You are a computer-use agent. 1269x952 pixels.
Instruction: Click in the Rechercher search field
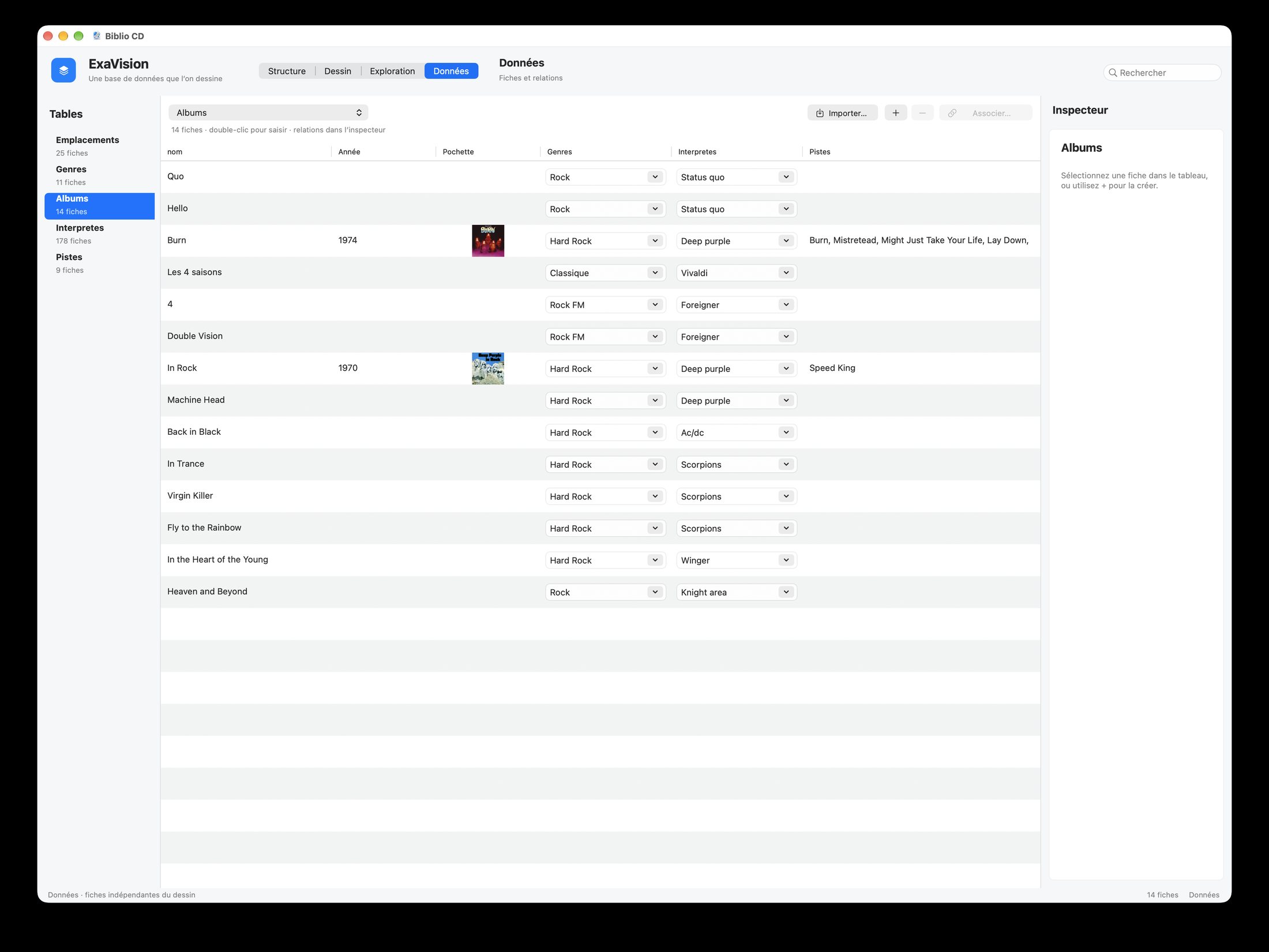point(1162,73)
